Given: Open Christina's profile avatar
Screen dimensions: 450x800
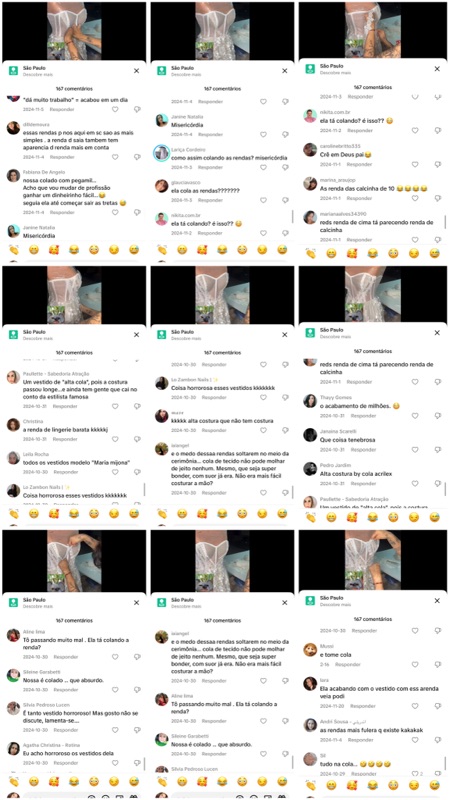Looking at the screenshot, I should click(13, 424).
